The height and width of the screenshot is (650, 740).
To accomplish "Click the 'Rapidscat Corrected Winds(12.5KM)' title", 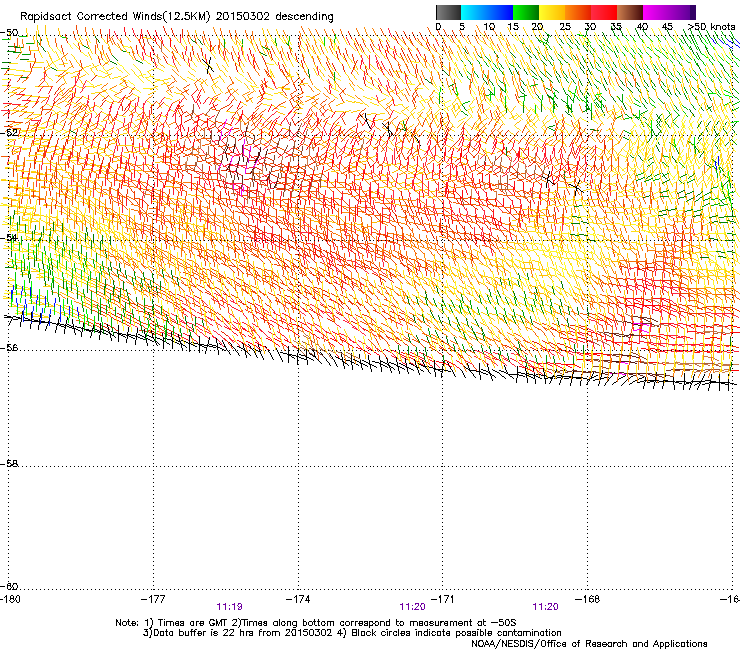I will click(x=115, y=17).
